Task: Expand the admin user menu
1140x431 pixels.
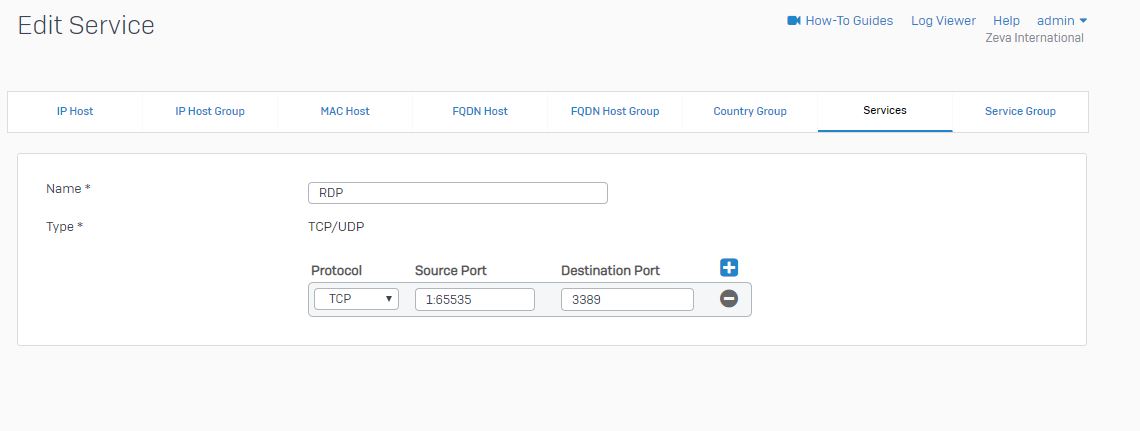Action: click(x=1062, y=21)
